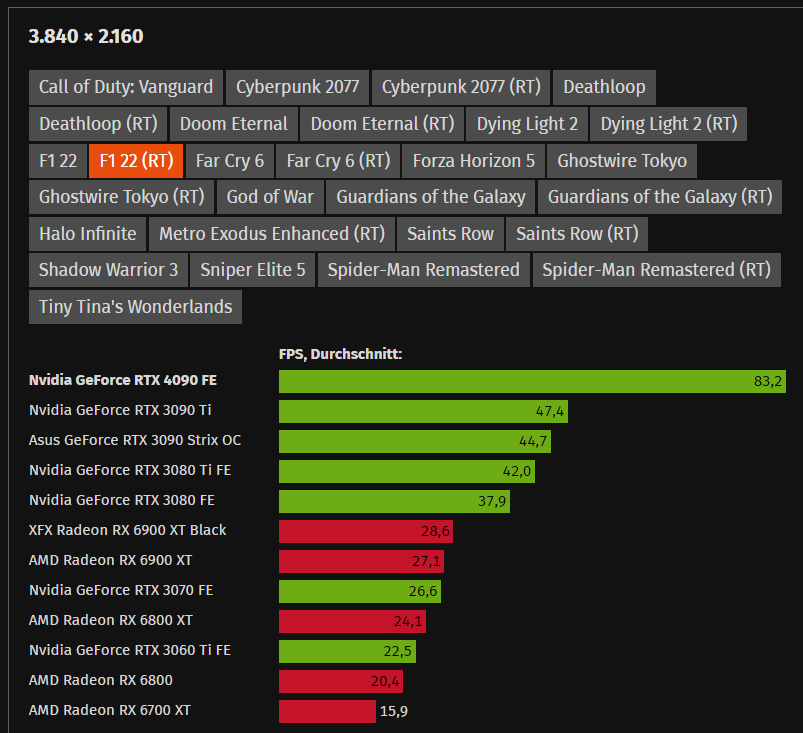Select the Far Cry 6 tab without RT

[229, 161]
